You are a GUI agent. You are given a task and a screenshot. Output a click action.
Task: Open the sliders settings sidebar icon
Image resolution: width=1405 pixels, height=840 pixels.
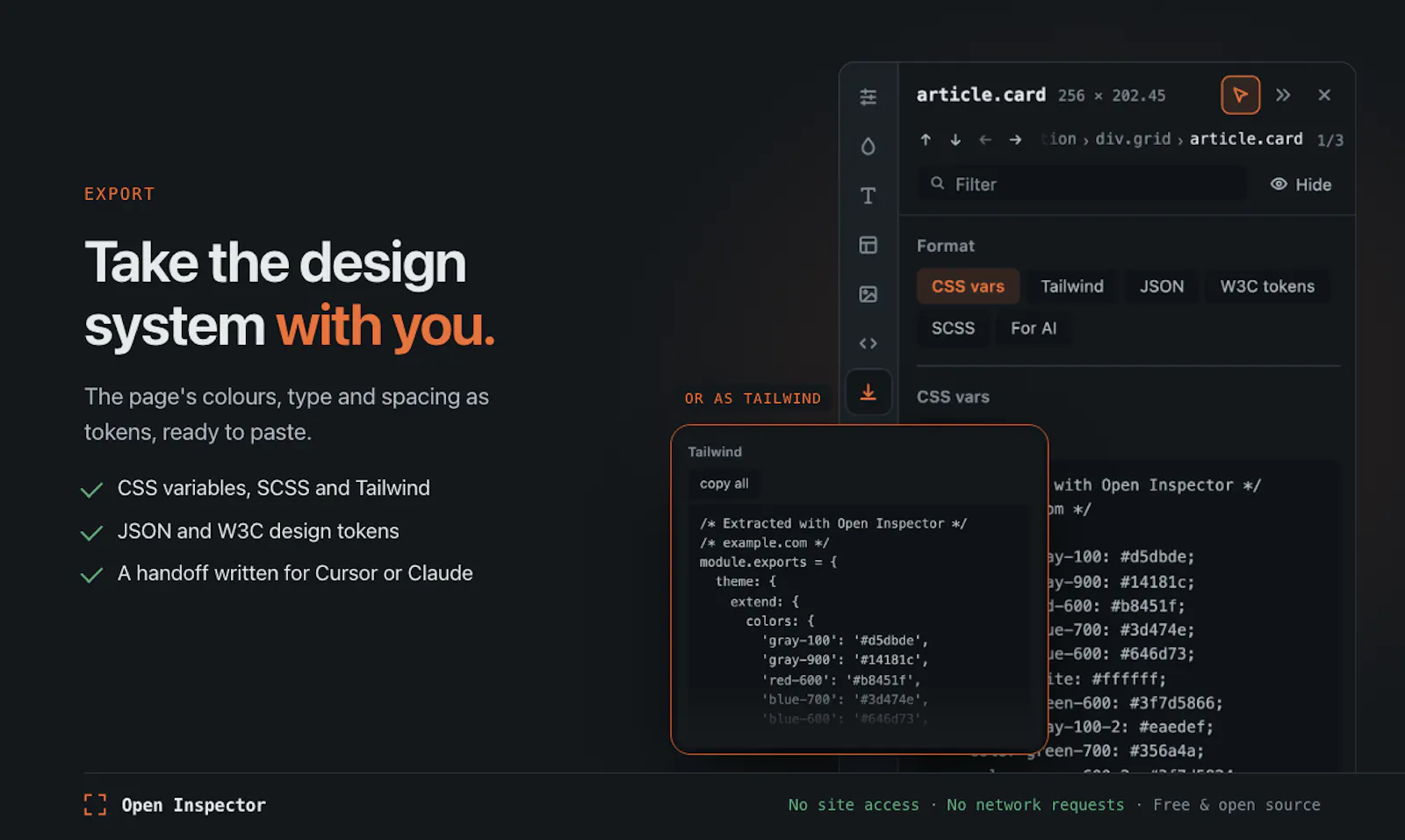click(868, 97)
